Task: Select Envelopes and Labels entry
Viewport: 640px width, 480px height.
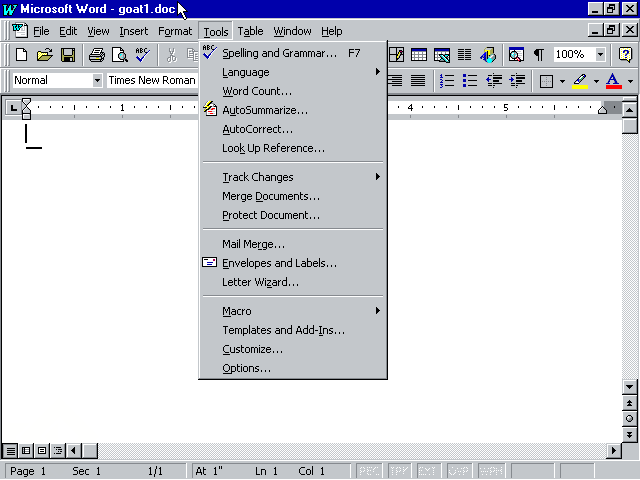Action: pyautogui.click(x=293, y=263)
